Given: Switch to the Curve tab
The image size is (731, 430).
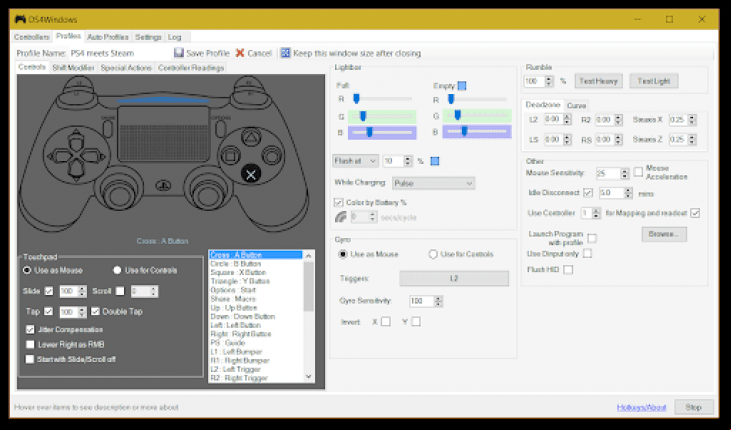Looking at the screenshot, I should 576,105.
